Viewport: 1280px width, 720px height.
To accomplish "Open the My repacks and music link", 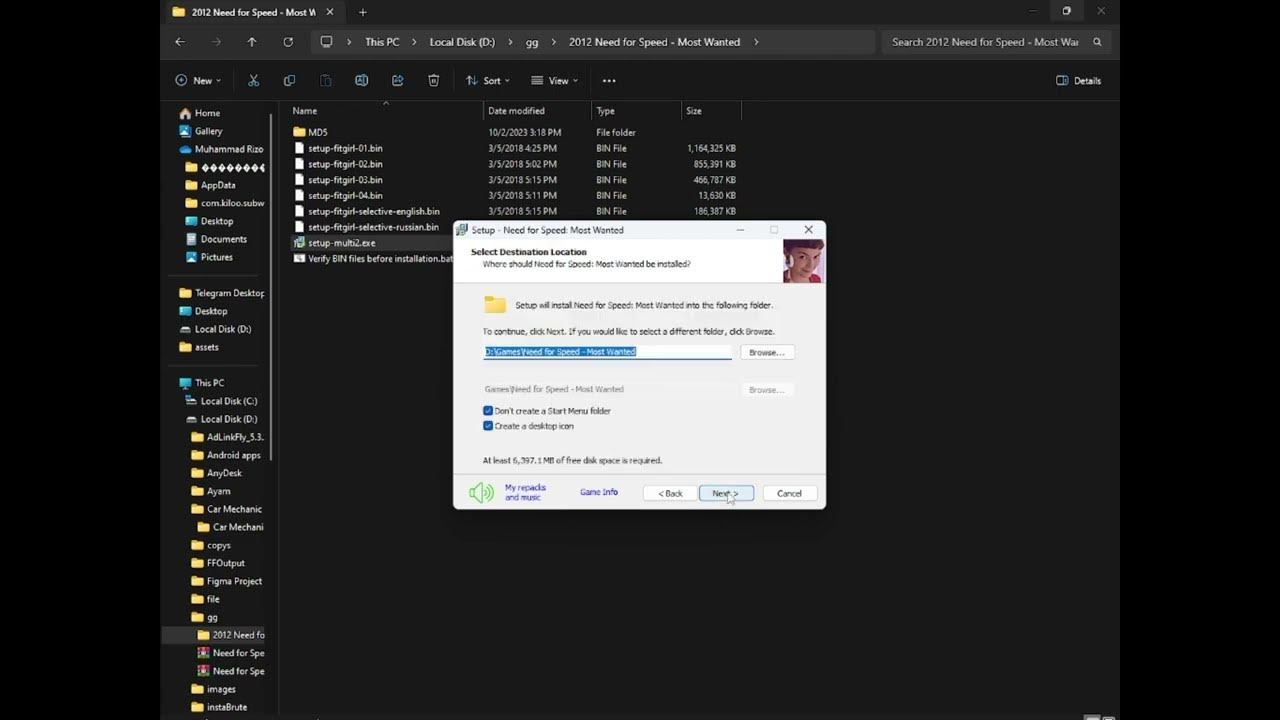I will pos(525,492).
